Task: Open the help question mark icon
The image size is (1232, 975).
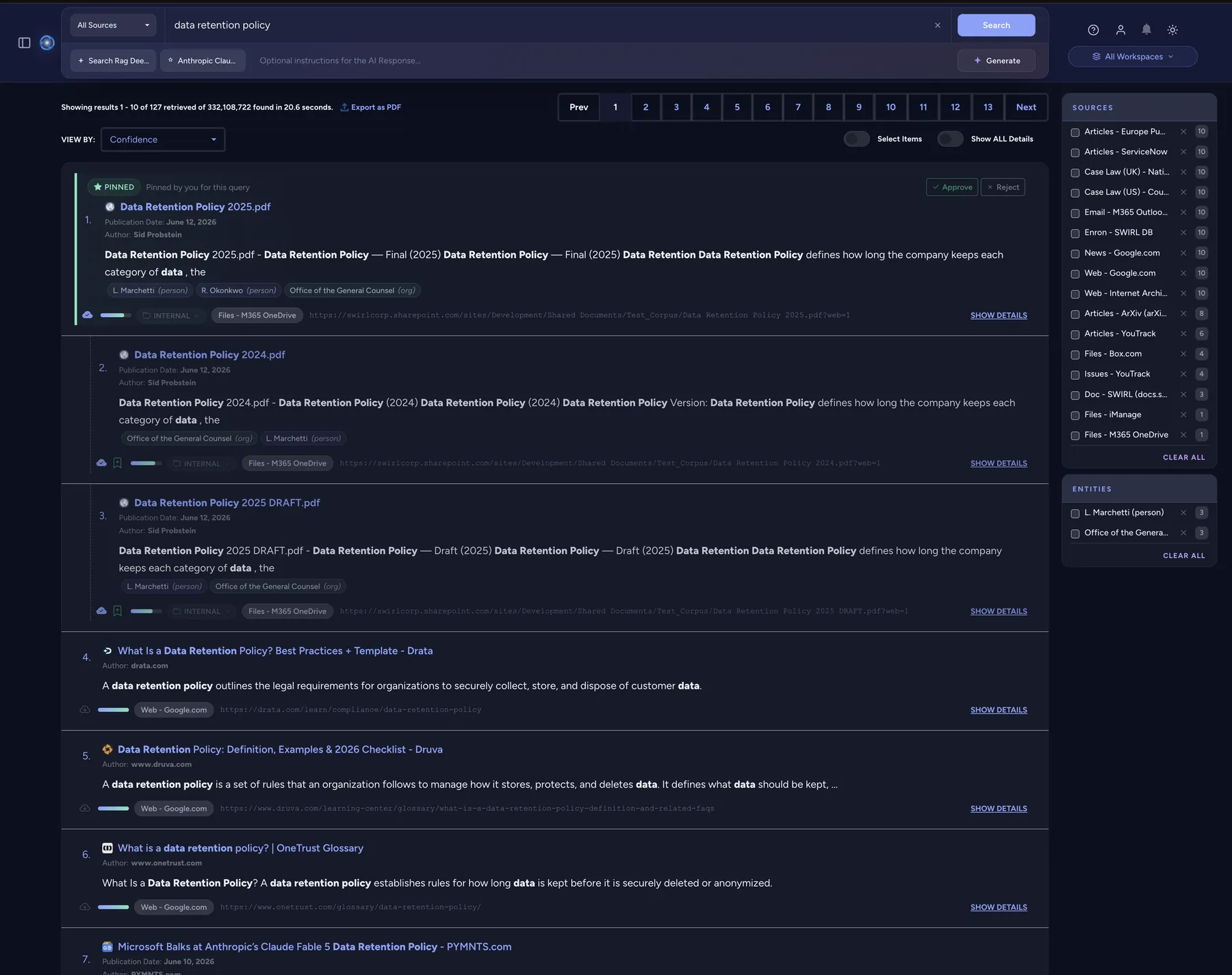Action: tap(1093, 29)
